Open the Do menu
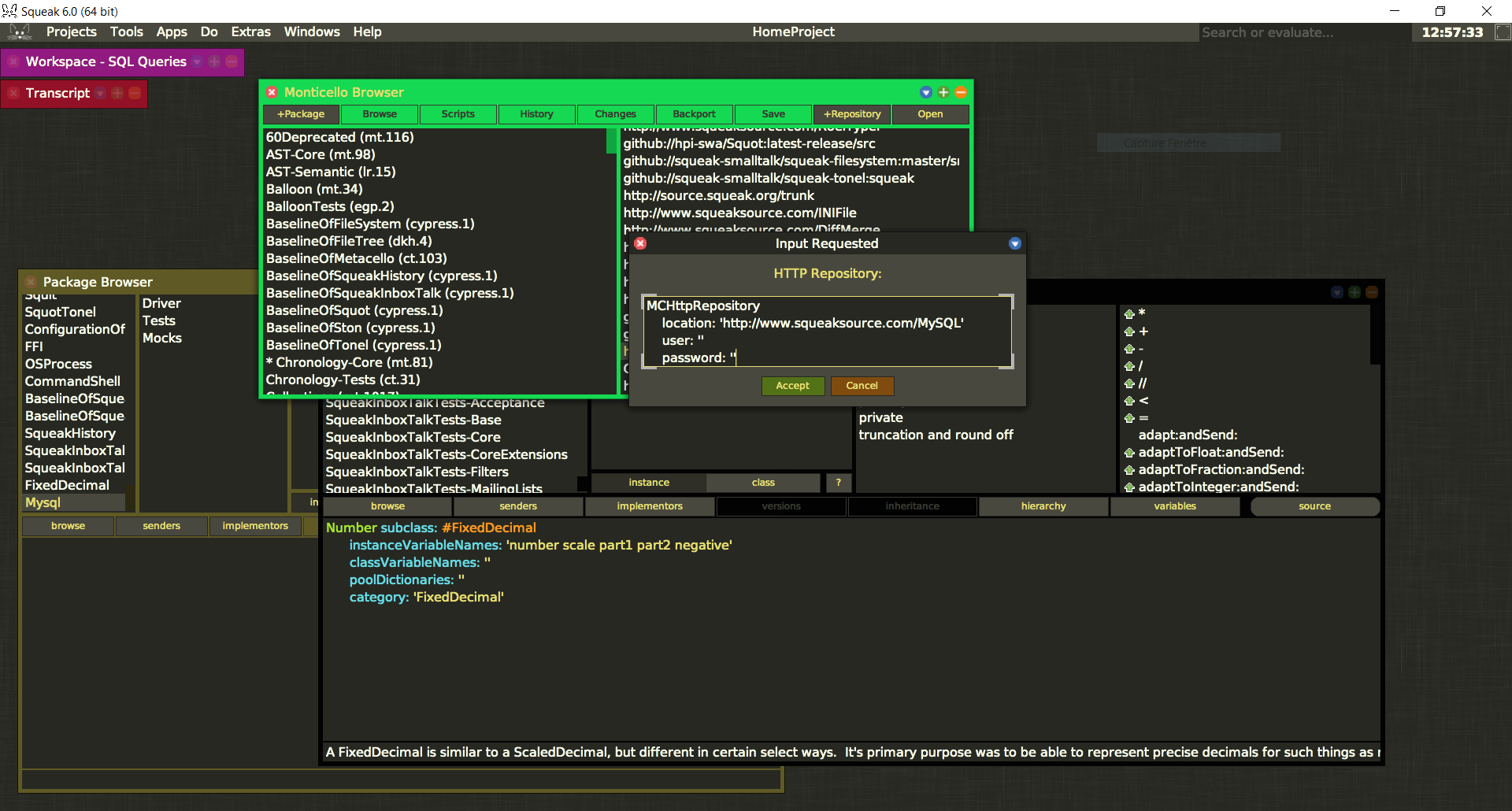The height and width of the screenshot is (811, 1512). tap(209, 31)
